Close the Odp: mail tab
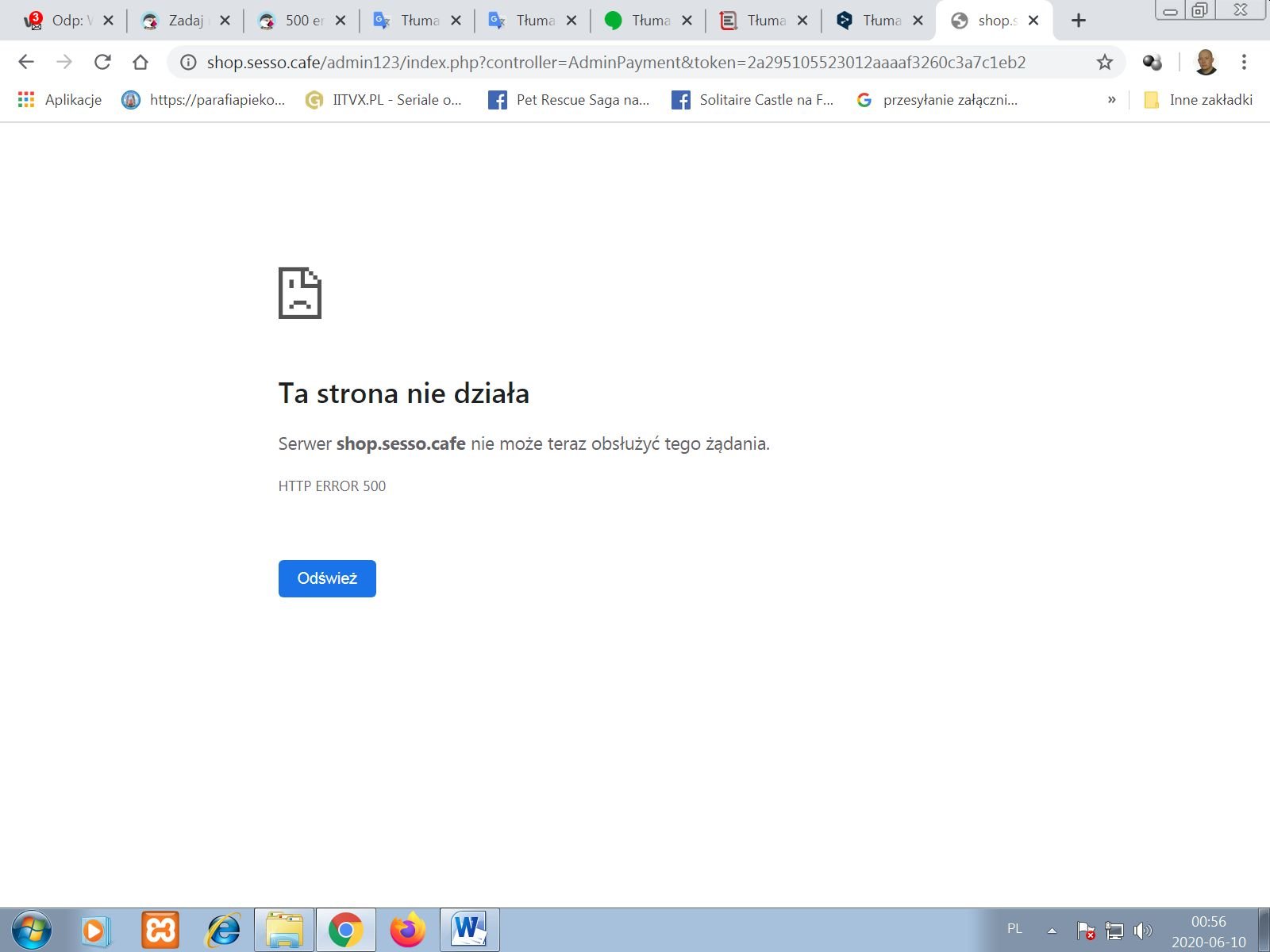Screen dimensions: 1270x952 coord(108,21)
